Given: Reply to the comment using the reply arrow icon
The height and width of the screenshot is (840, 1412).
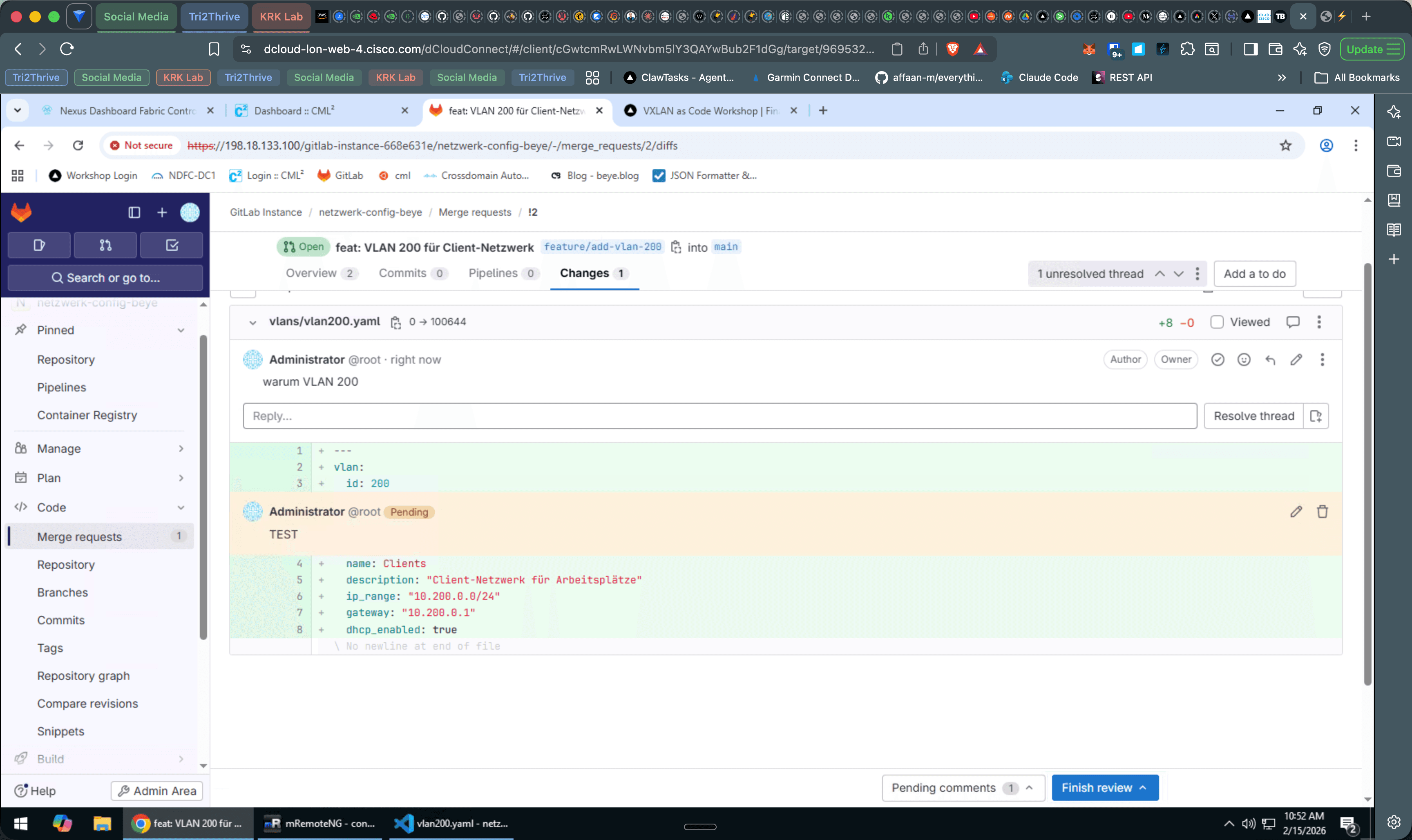Looking at the screenshot, I should click(1270, 360).
